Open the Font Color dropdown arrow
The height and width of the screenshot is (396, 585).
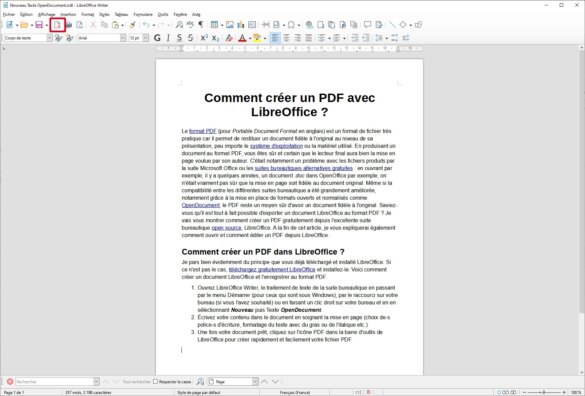click(250, 38)
